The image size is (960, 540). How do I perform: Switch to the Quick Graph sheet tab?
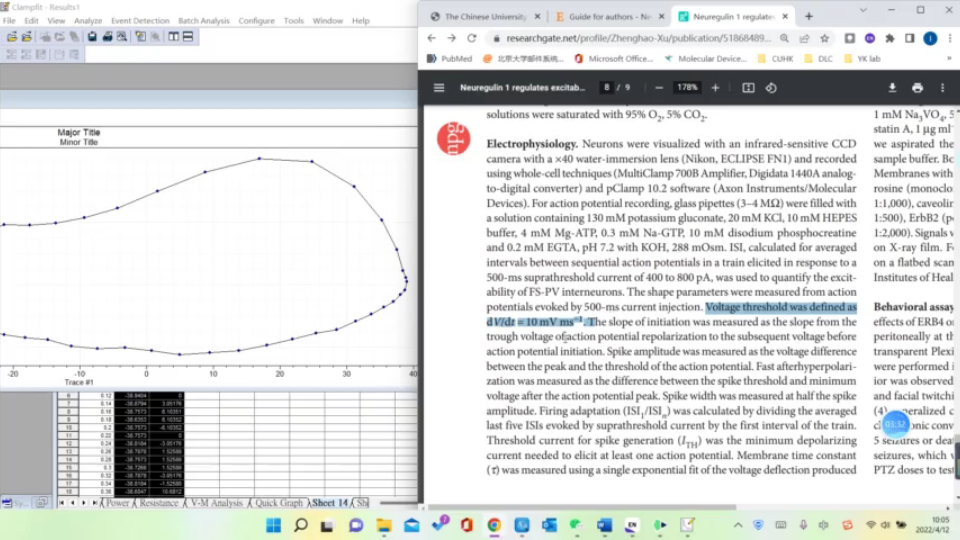[278, 503]
